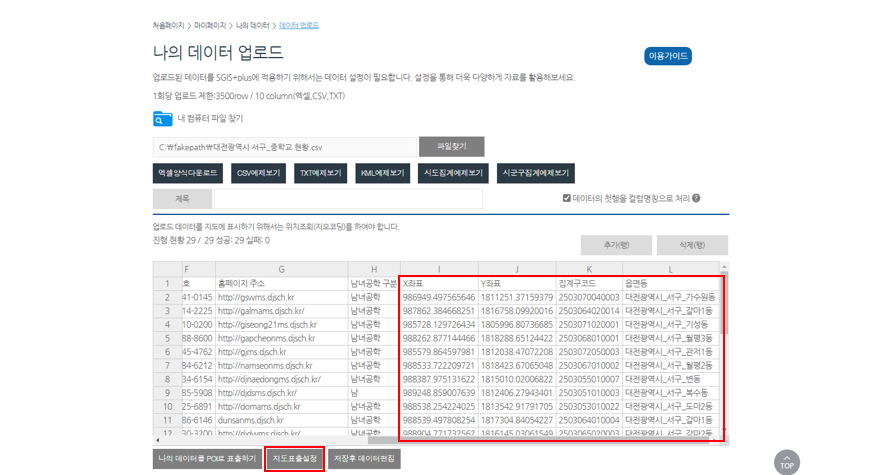Select column header L
Image resolution: width=881 pixels, height=475 pixels.
(x=670, y=269)
